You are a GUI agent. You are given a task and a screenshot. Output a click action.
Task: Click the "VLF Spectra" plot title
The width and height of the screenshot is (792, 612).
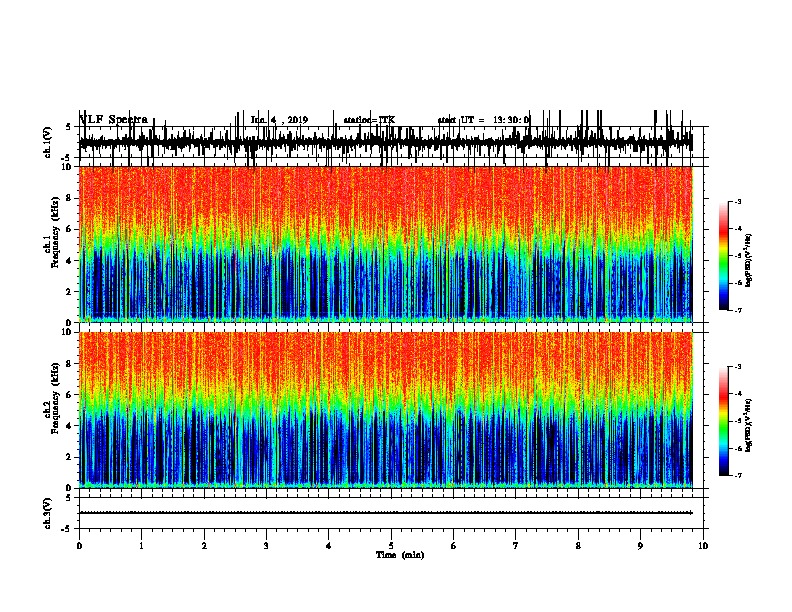click(114, 120)
